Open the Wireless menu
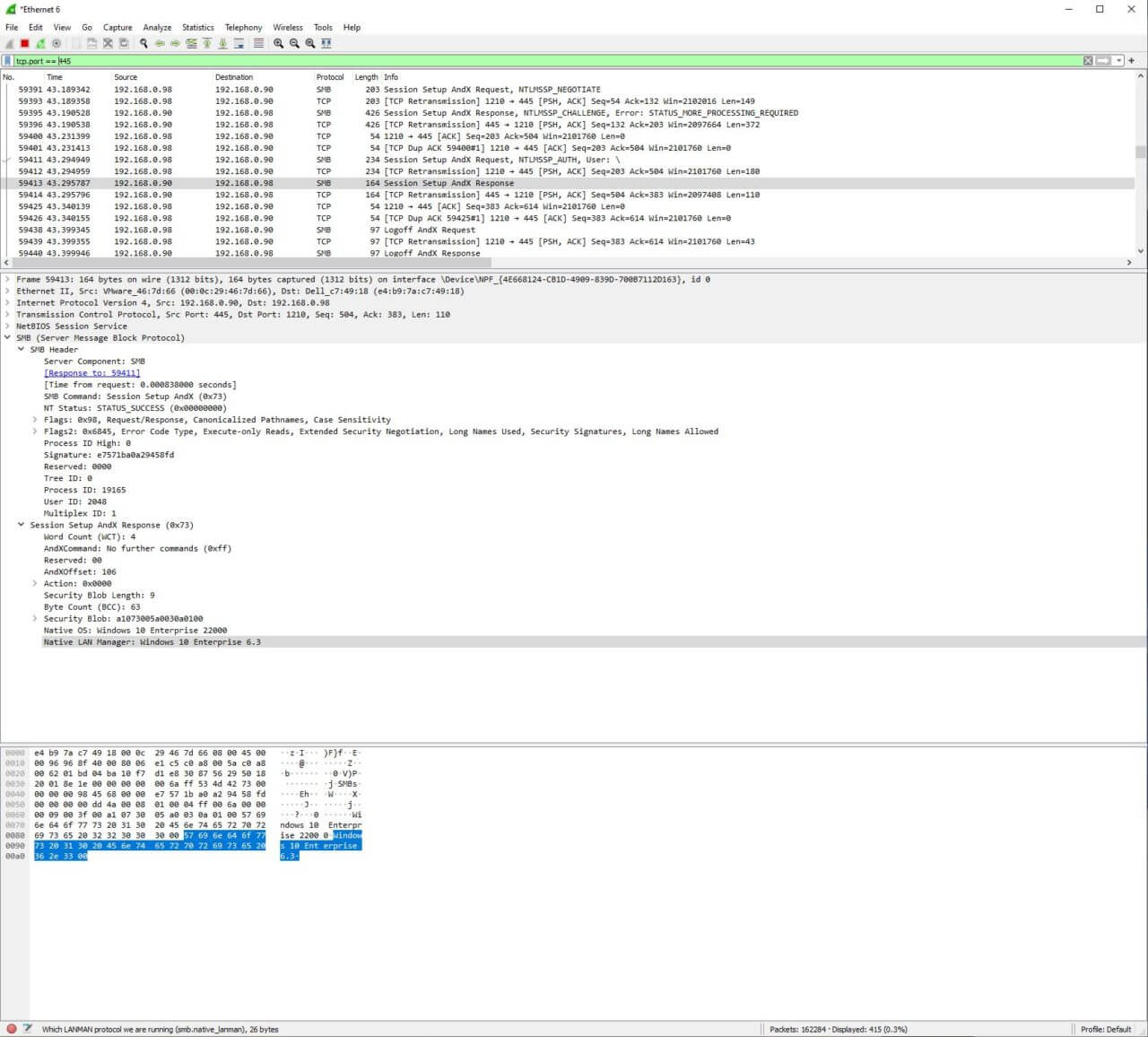Viewport: 1148px width, 1037px height. click(x=288, y=27)
